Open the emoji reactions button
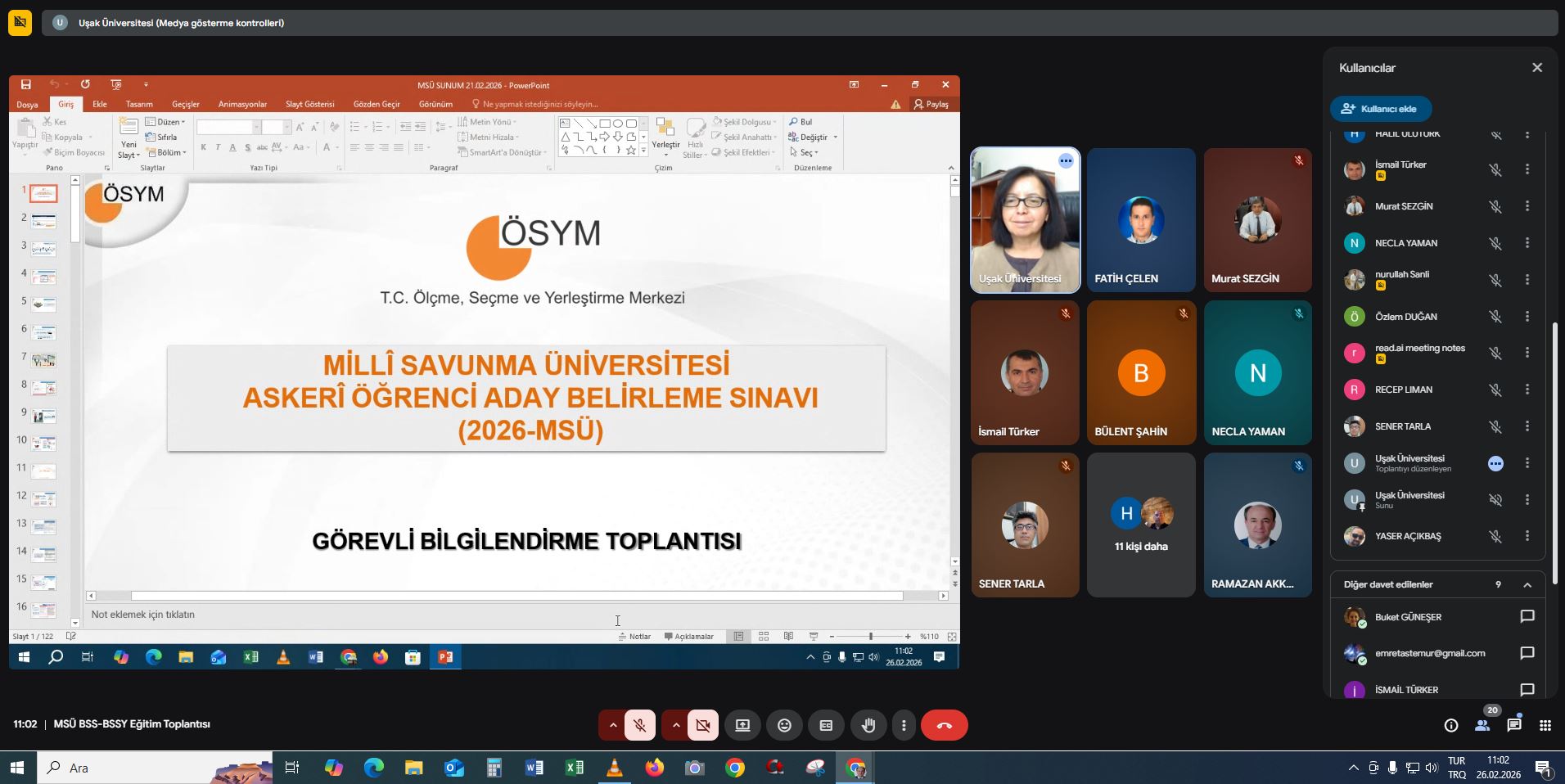The width and height of the screenshot is (1565, 784). pyautogui.click(x=784, y=725)
